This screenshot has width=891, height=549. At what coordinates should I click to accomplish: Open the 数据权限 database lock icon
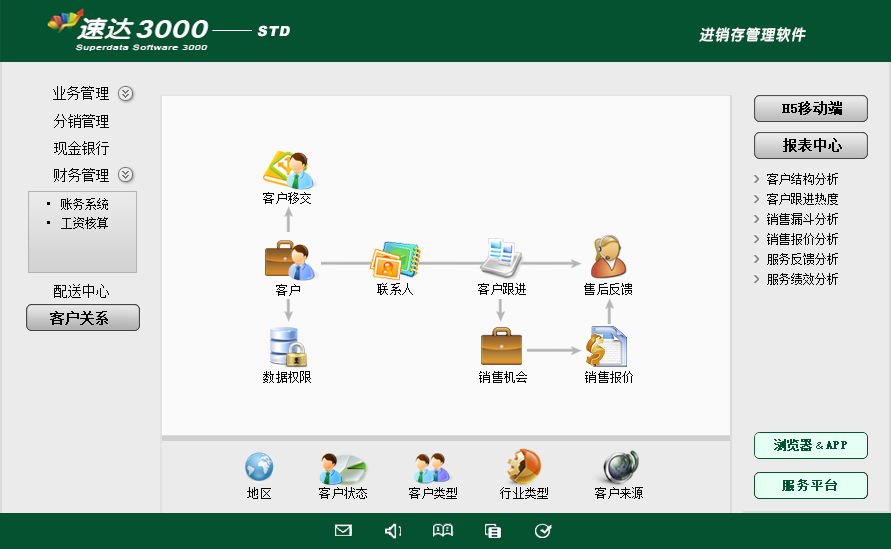[x=288, y=347]
